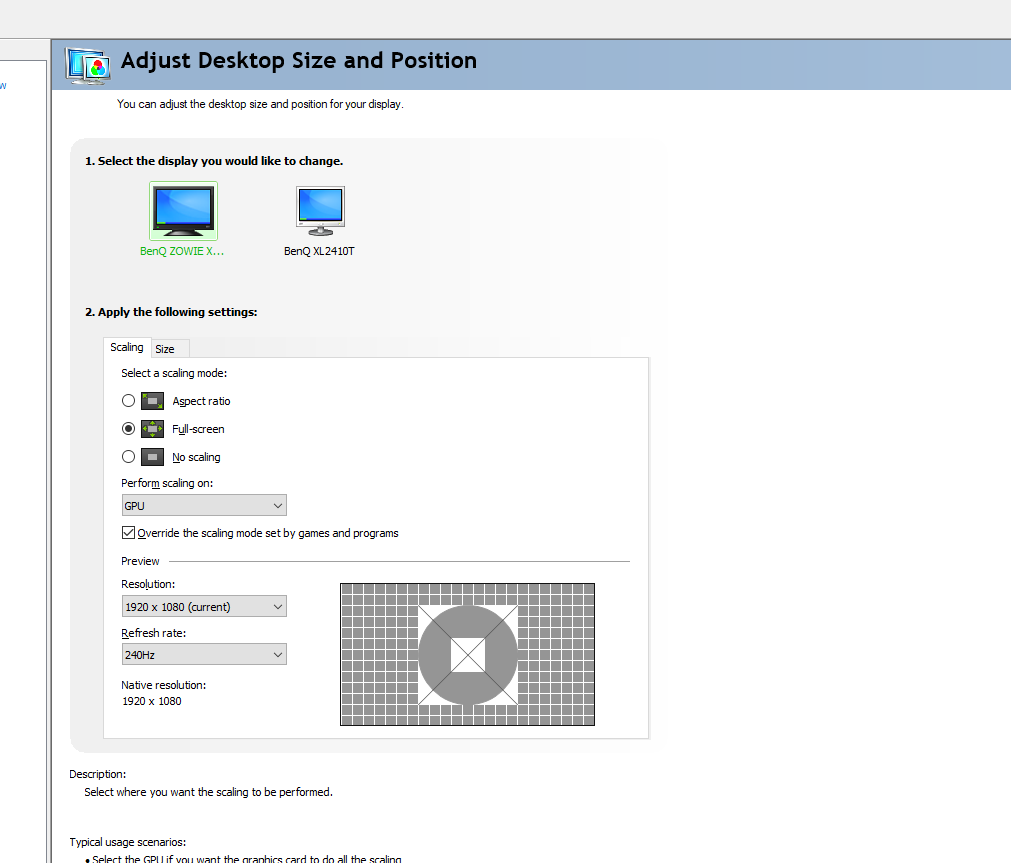Enable No scaling mode
Screen dimensions: 1011x863
click(x=128, y=457)
